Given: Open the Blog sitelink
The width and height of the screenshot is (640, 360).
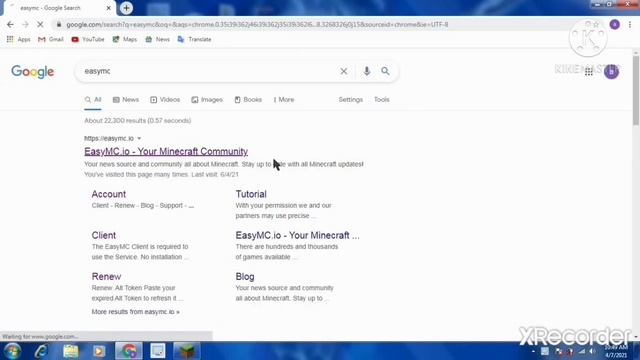Looking at the screenshot, I should click(245, 277).
